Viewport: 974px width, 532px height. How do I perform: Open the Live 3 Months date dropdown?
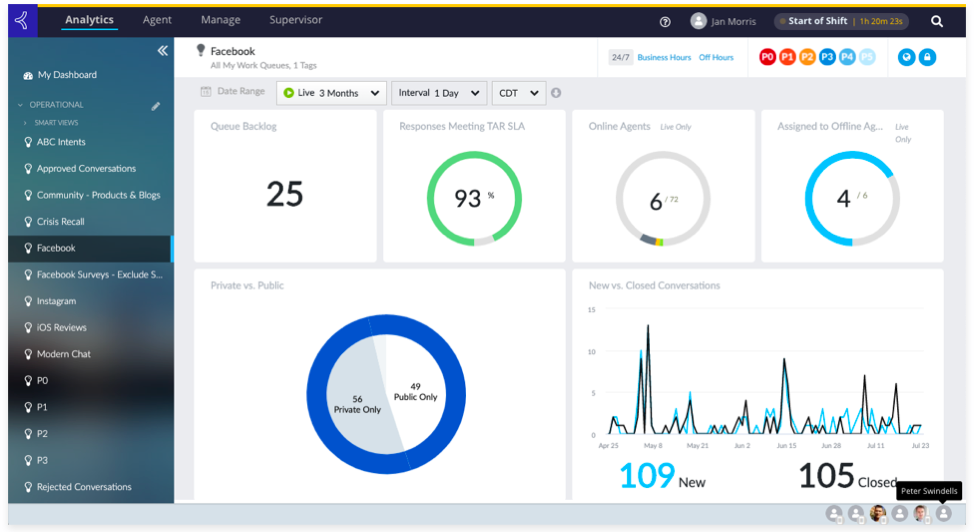331,93
